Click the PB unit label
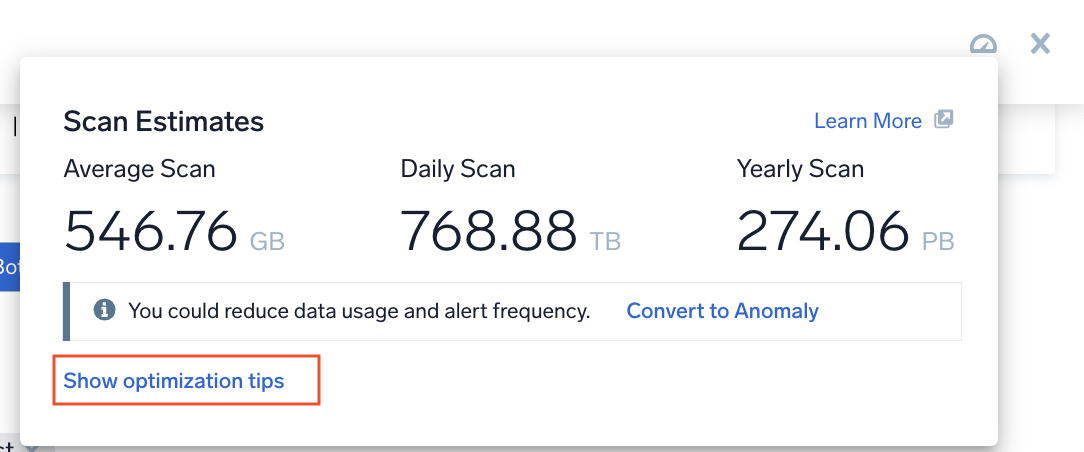This screenshot has width=1084, height=452. 938,242
